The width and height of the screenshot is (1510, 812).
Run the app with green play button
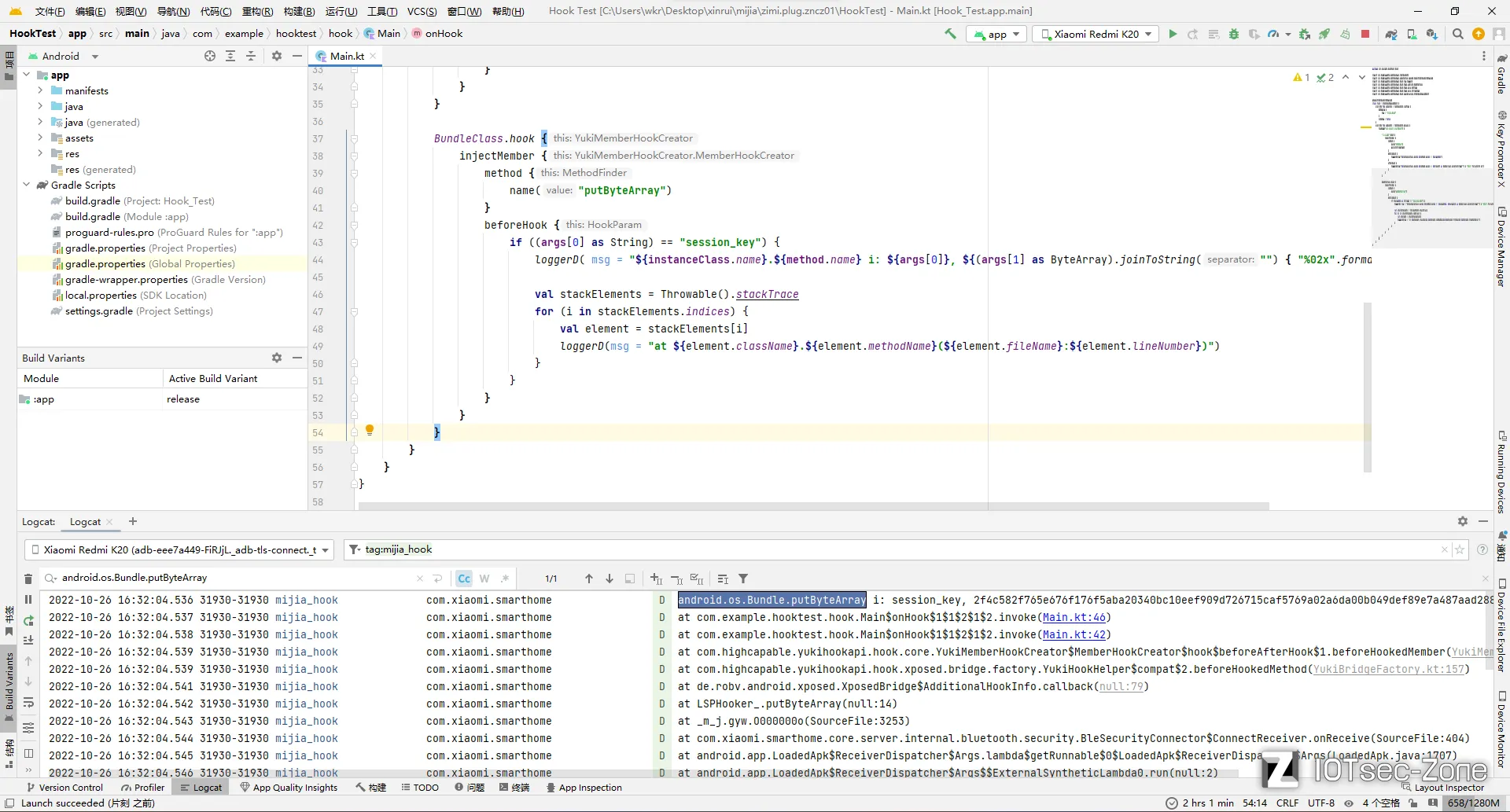click(1173, 34)
